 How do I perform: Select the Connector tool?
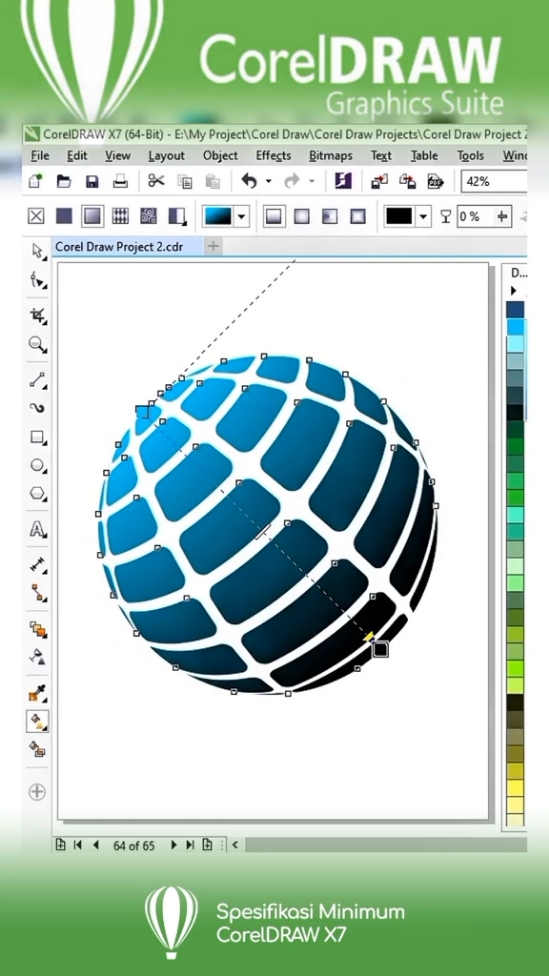(x=38, y=593)
